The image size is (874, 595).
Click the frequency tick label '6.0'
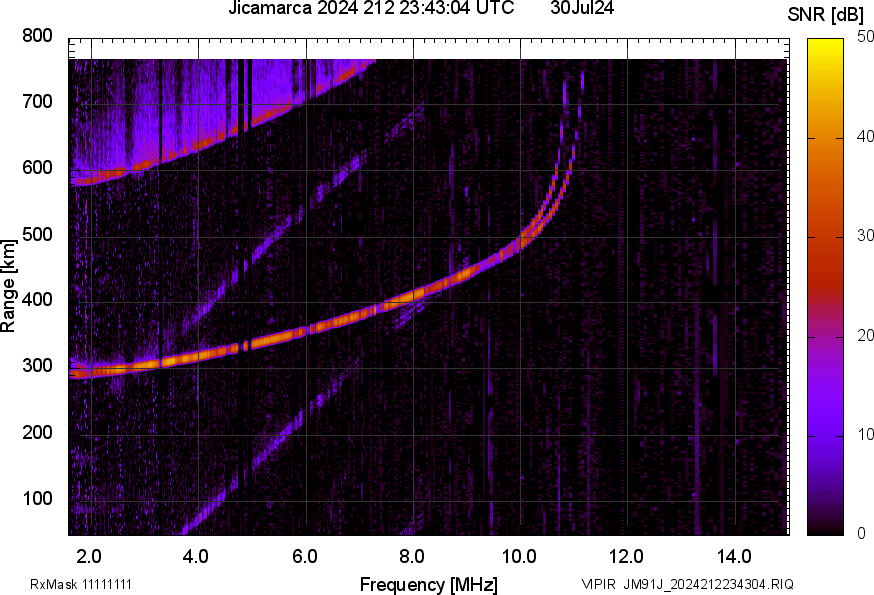click(x=305, y=556)
